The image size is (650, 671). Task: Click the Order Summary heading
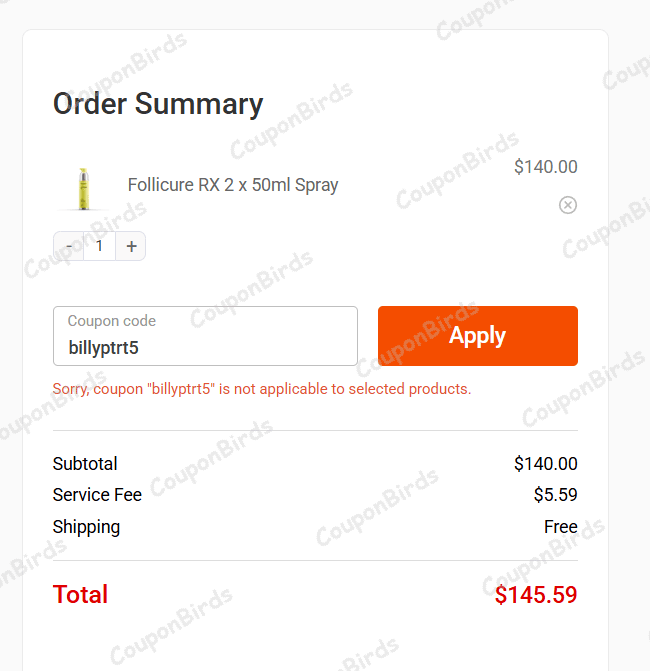158,104
